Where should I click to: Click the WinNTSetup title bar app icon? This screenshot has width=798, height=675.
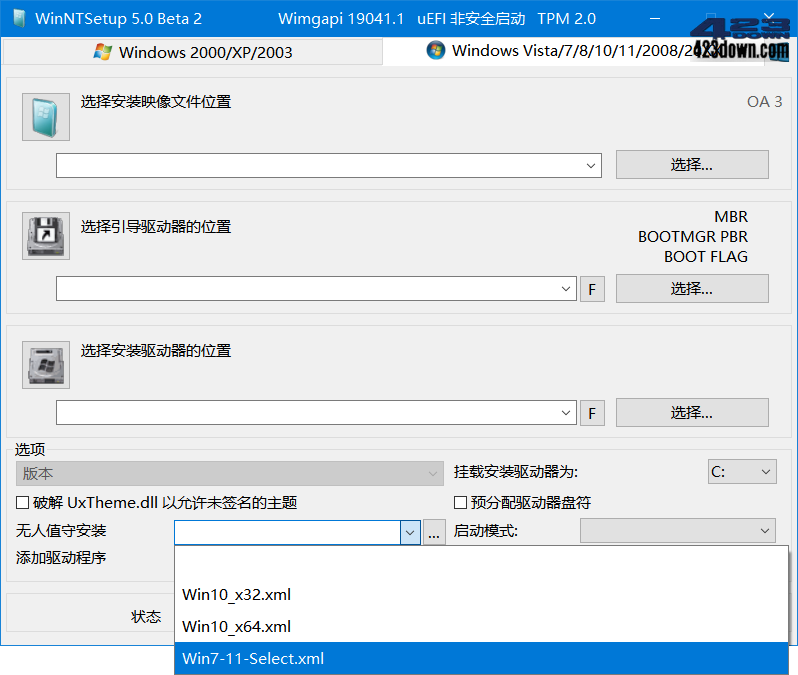point(19,19)
